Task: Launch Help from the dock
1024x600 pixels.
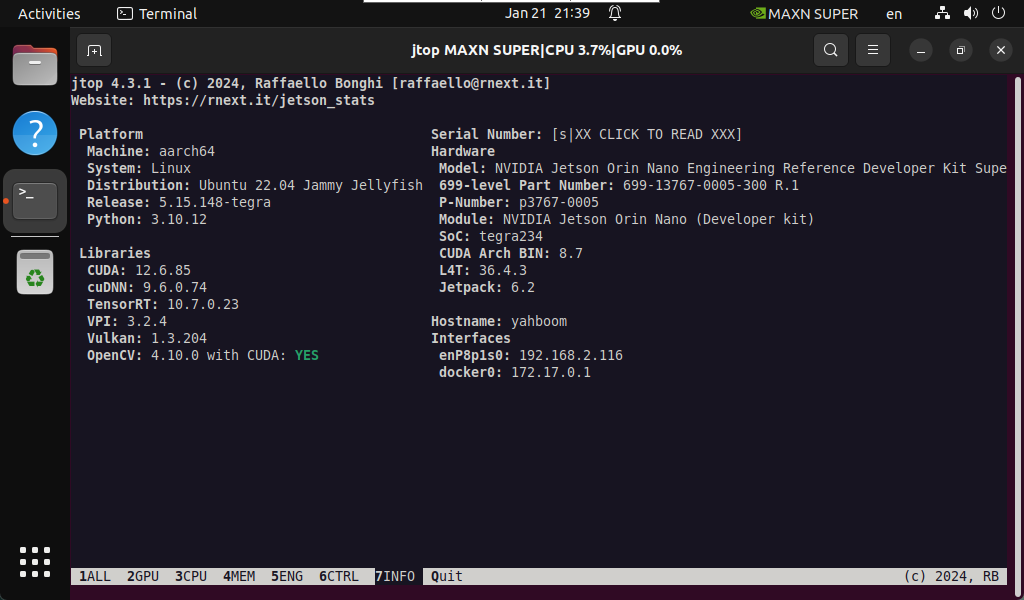Action: (35, 133)
